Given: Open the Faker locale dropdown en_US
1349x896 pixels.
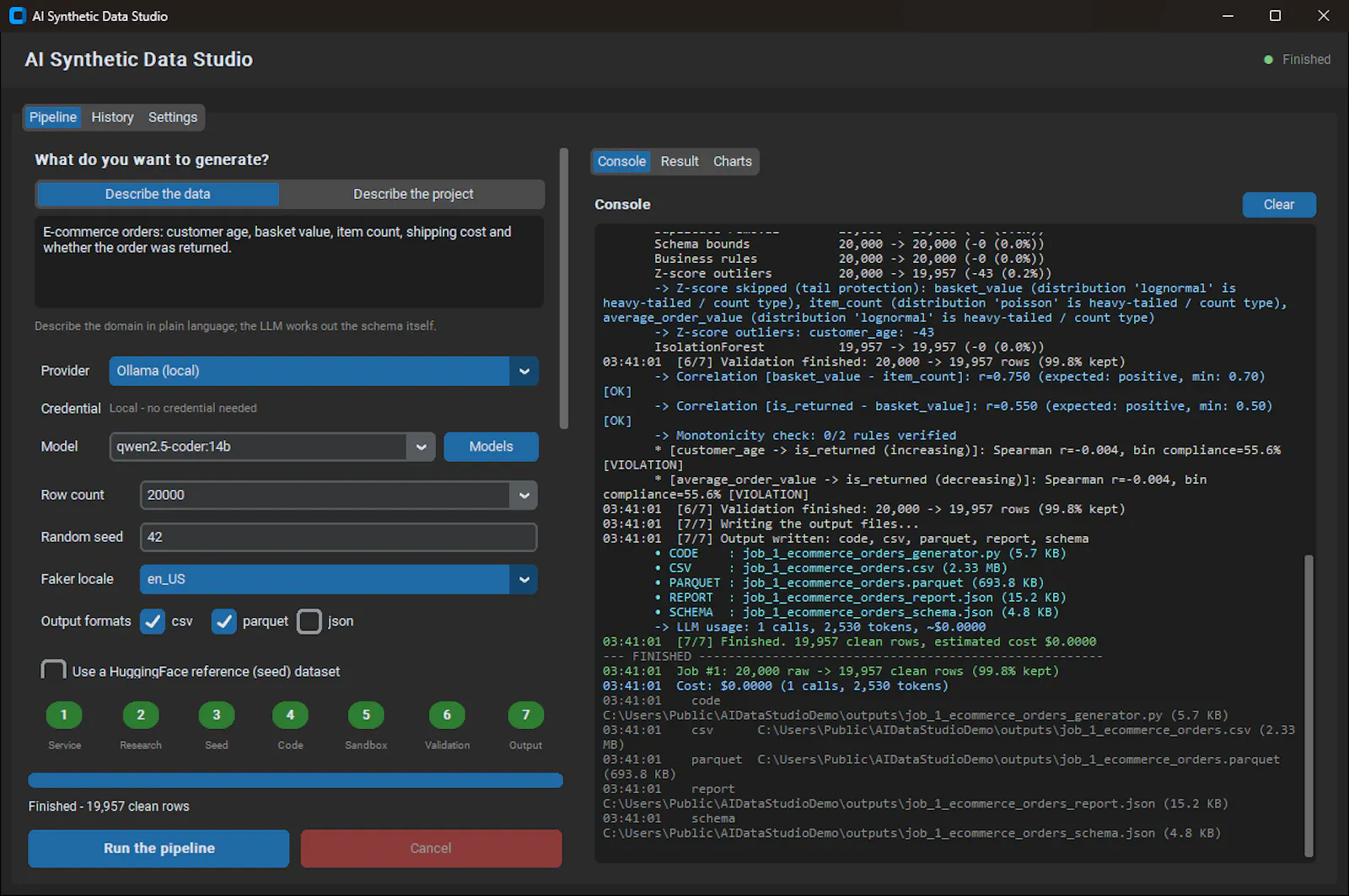Looking at the screenshot, I should click(339, 579).
